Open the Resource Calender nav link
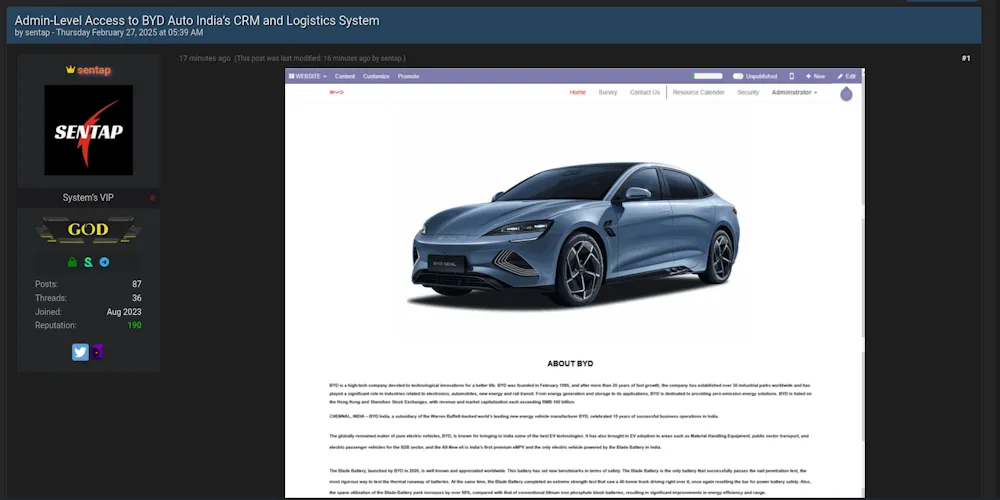Screen dimensions: 1000x500 [x=699, y=92]
